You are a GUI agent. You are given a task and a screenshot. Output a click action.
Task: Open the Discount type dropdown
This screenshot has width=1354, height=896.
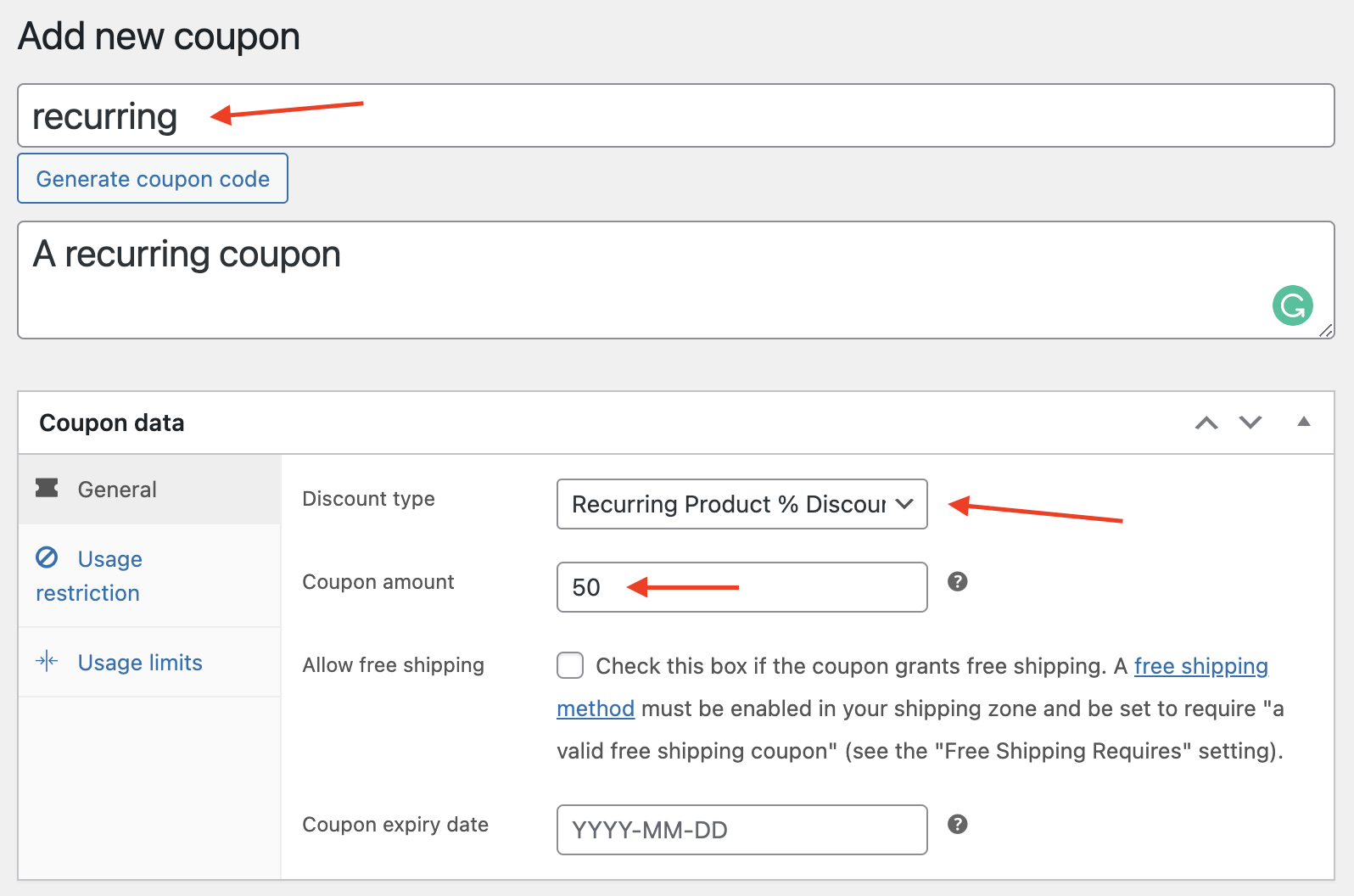[741, 504]
